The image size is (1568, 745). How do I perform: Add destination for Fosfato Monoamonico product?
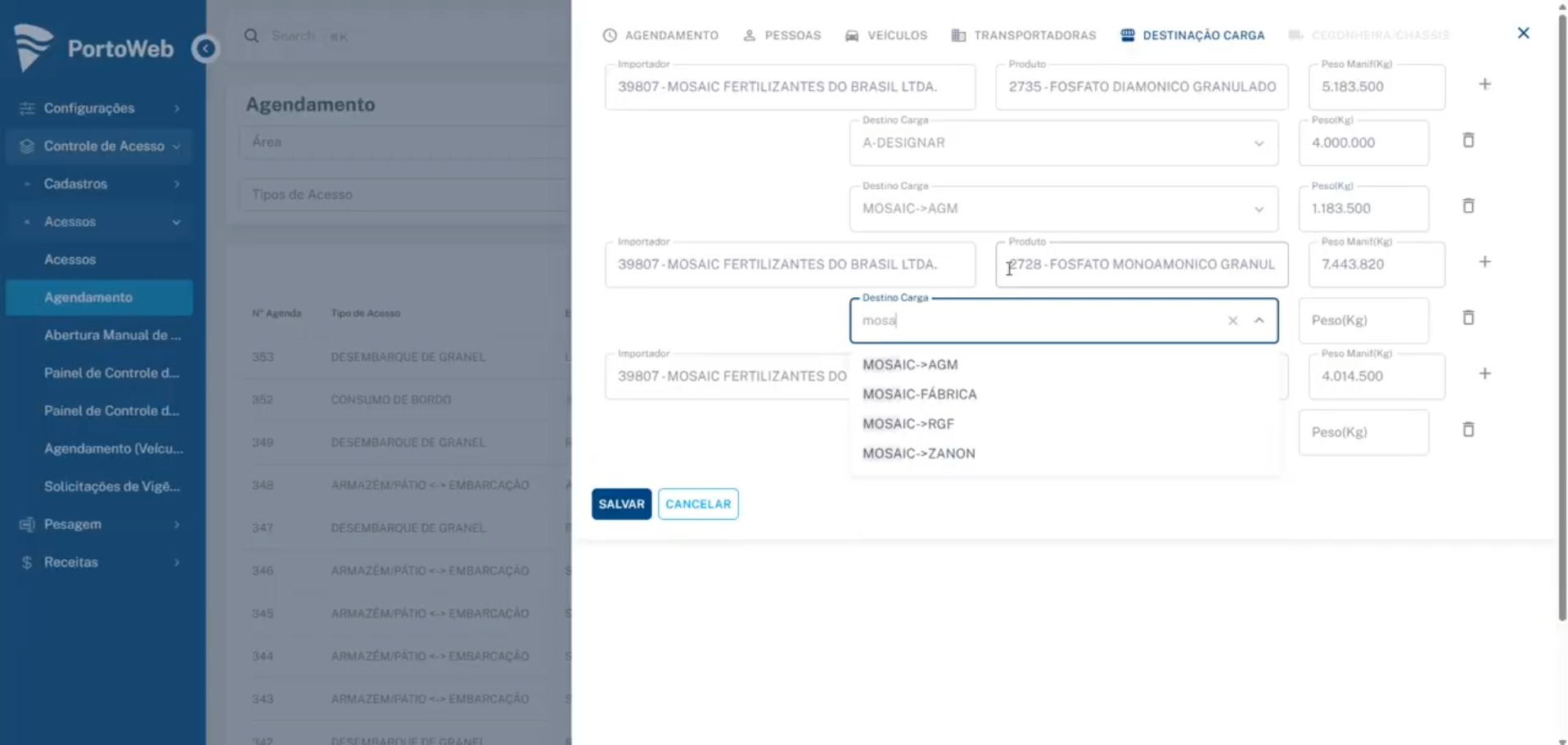point(1485,262)
